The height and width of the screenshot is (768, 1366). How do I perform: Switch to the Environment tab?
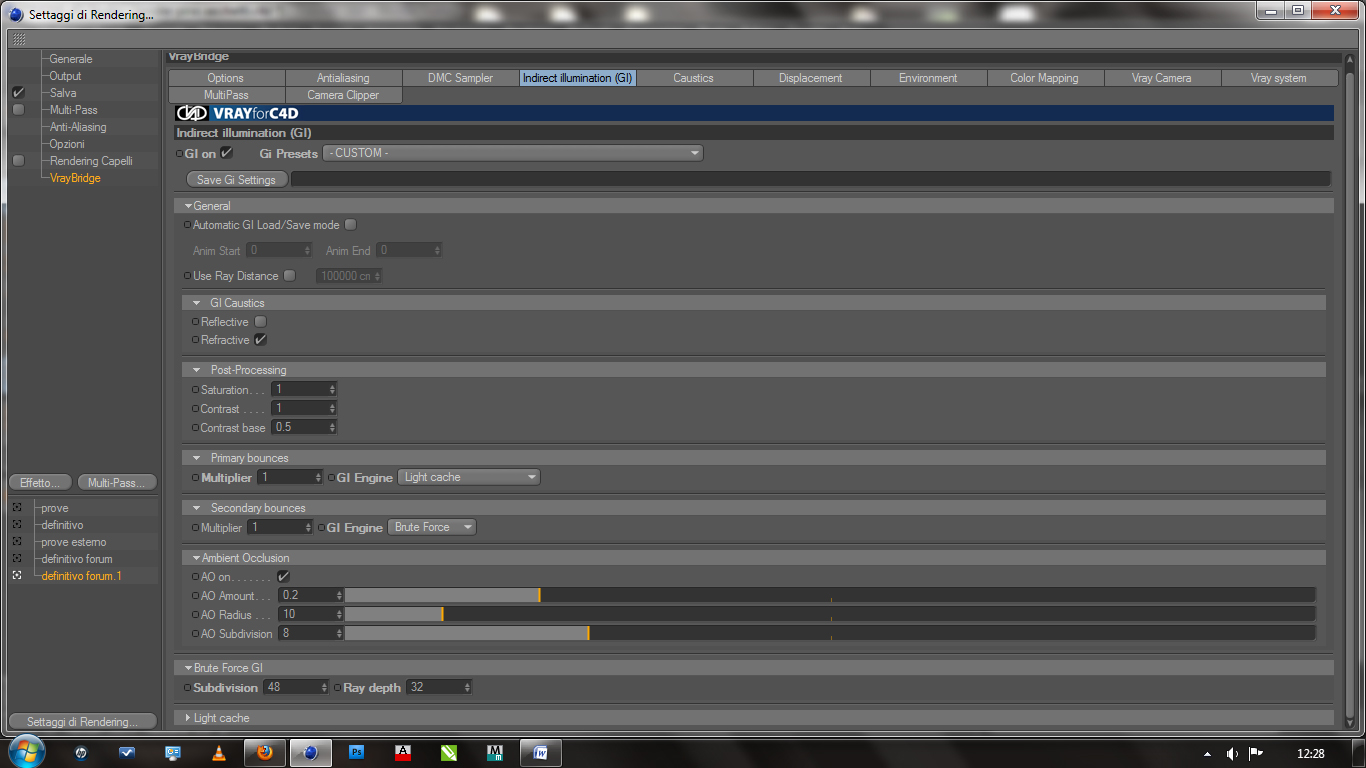pos(928,78)
